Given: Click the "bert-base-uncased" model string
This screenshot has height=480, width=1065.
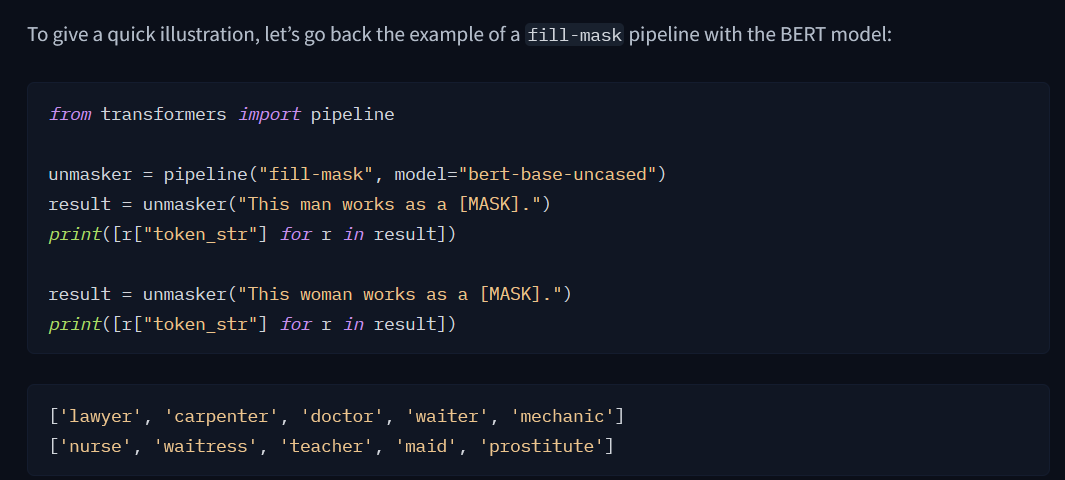Looking at the screenshot, I should click(x=557, y=175).
